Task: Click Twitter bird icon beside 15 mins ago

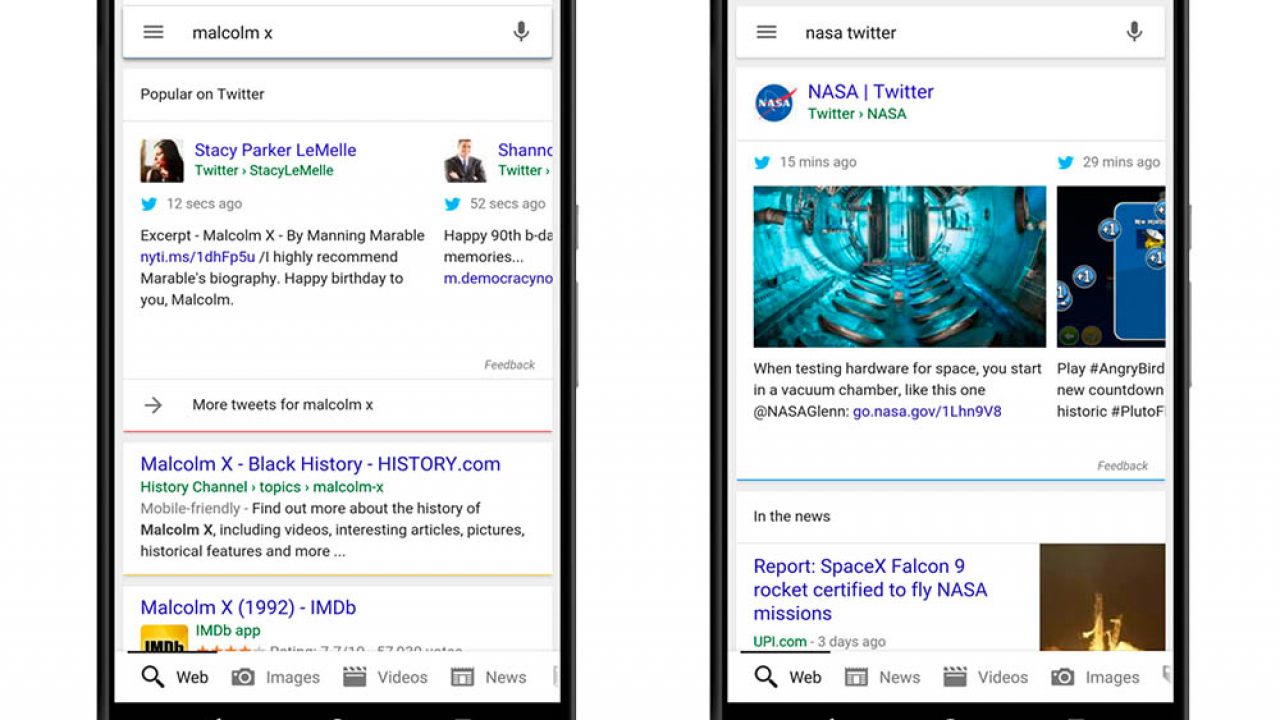Action: (762, 162)
